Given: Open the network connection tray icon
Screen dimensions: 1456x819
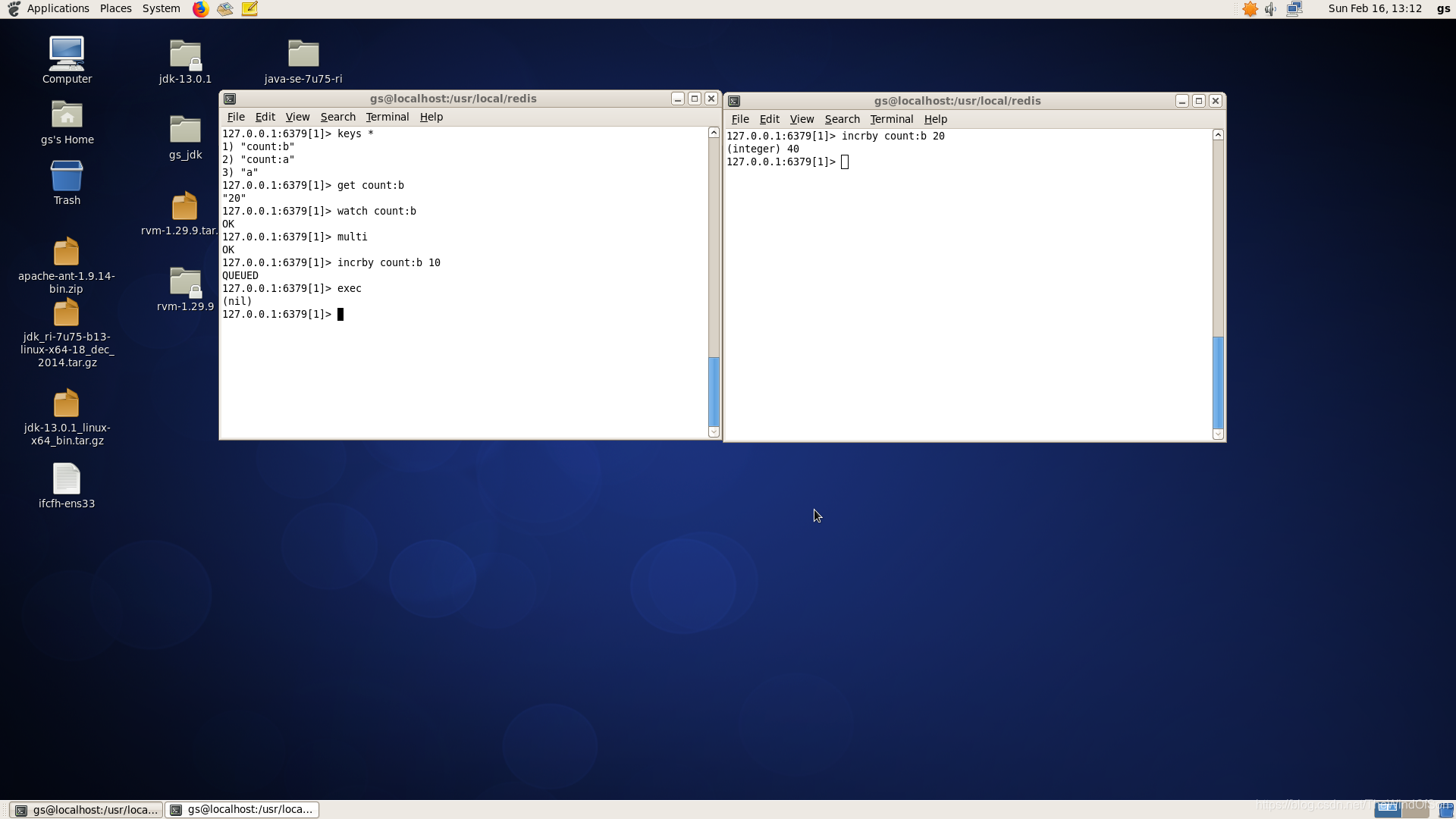Looking at the screenshot, I should tap(1294, 9).
